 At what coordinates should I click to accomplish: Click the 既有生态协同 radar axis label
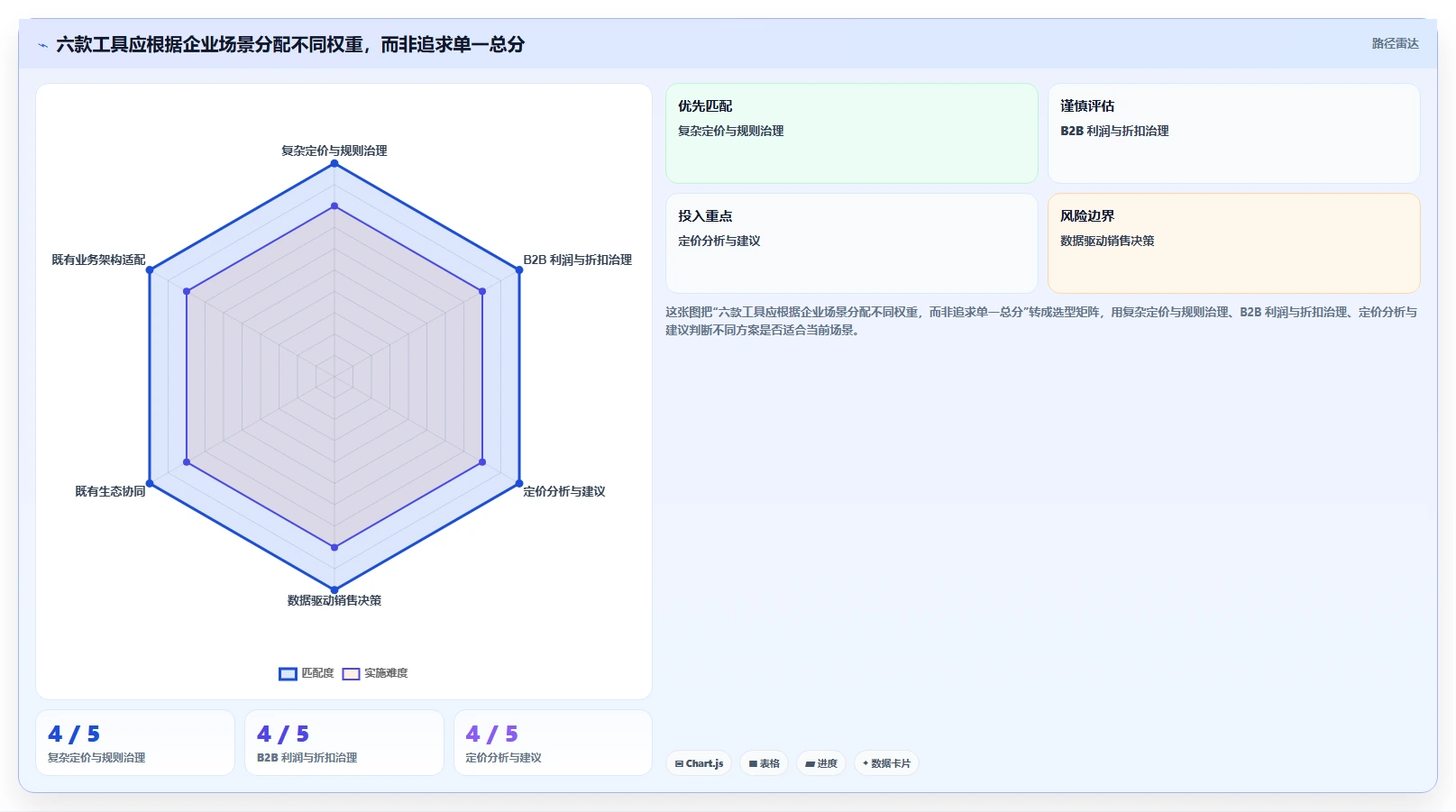(110, 491)
